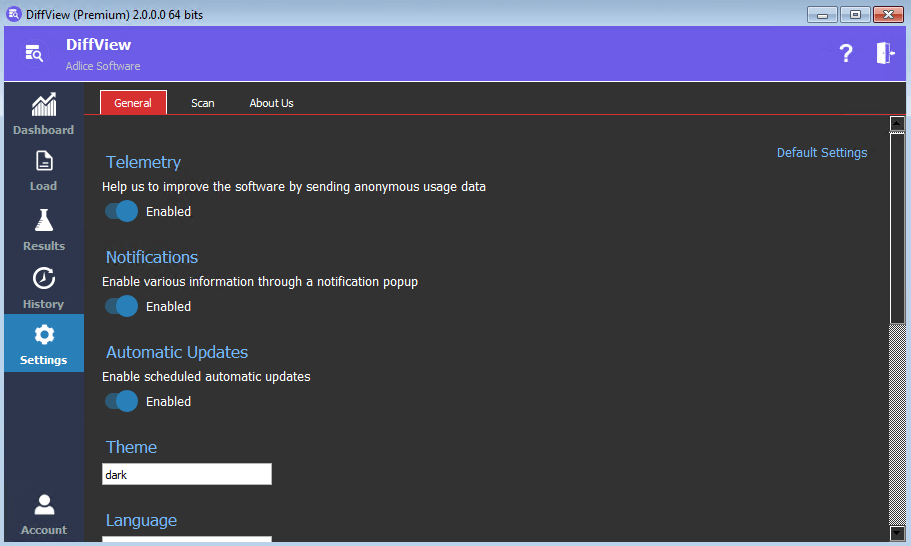Select the General tab
Screen dimensions: 911x546
tap(133, 103)
